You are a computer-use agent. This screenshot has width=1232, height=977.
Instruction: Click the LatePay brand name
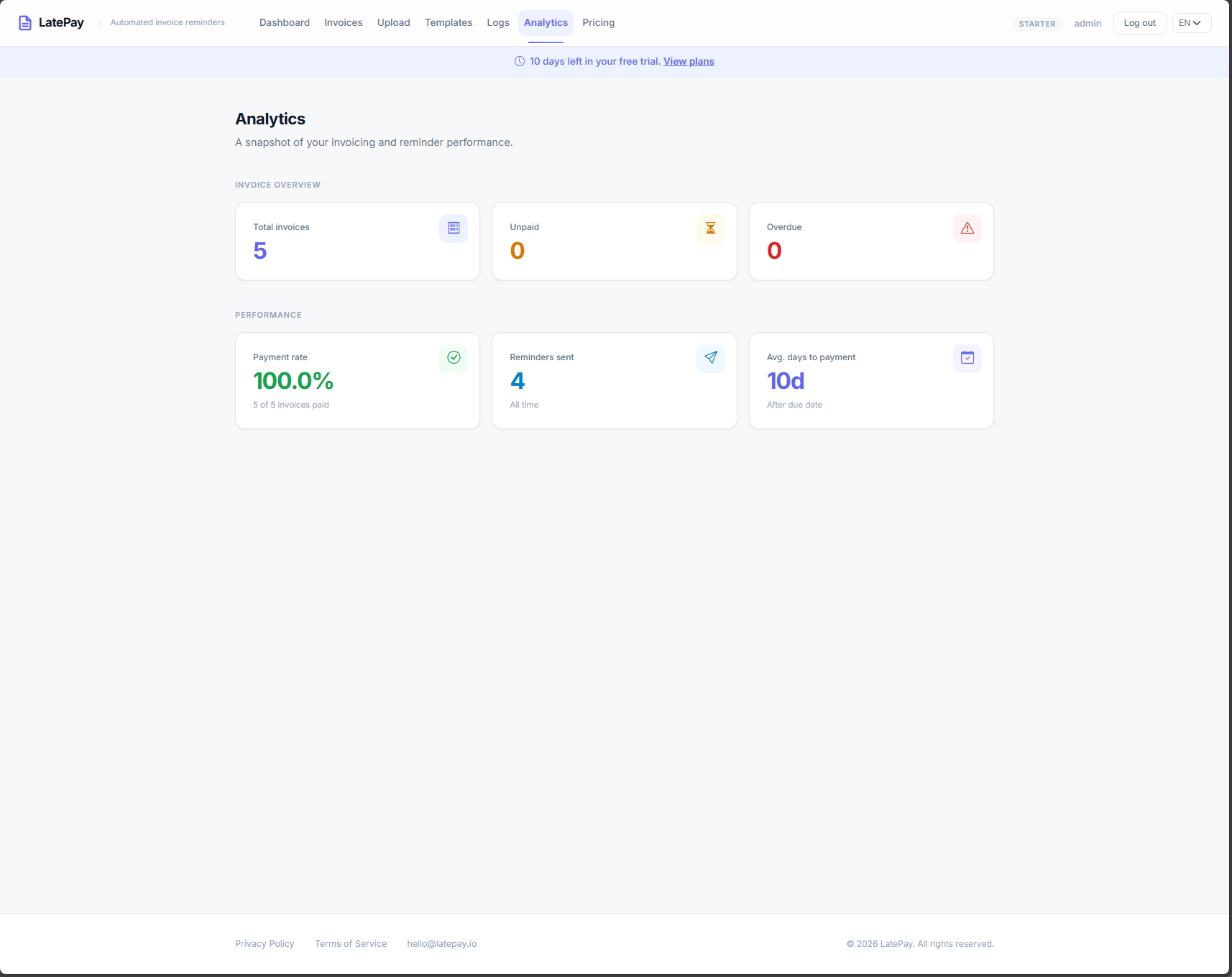click(x=61, y=22)
